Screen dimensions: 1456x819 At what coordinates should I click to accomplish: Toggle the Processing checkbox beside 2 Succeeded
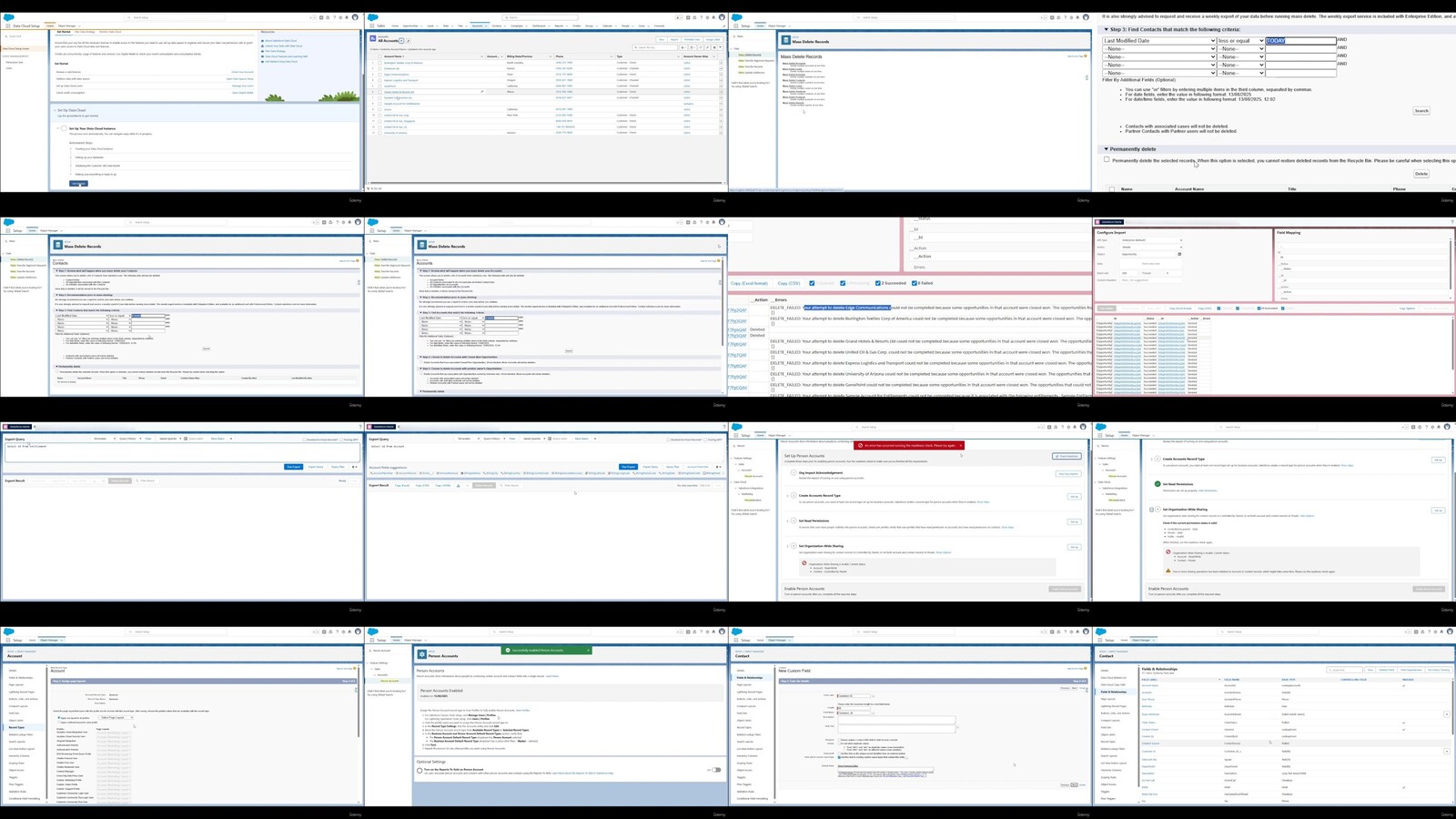tap(843, 283)
